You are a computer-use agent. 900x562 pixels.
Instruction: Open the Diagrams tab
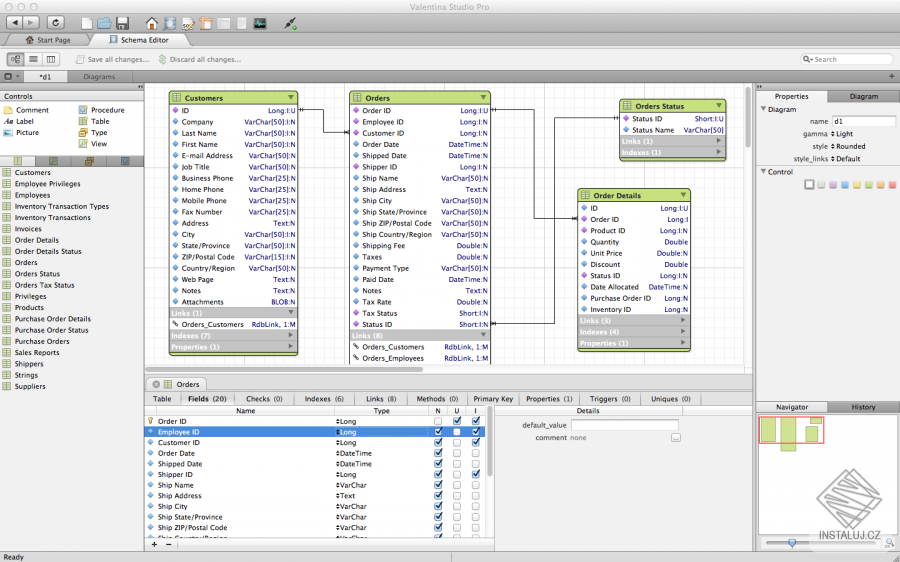click(99, 76)
